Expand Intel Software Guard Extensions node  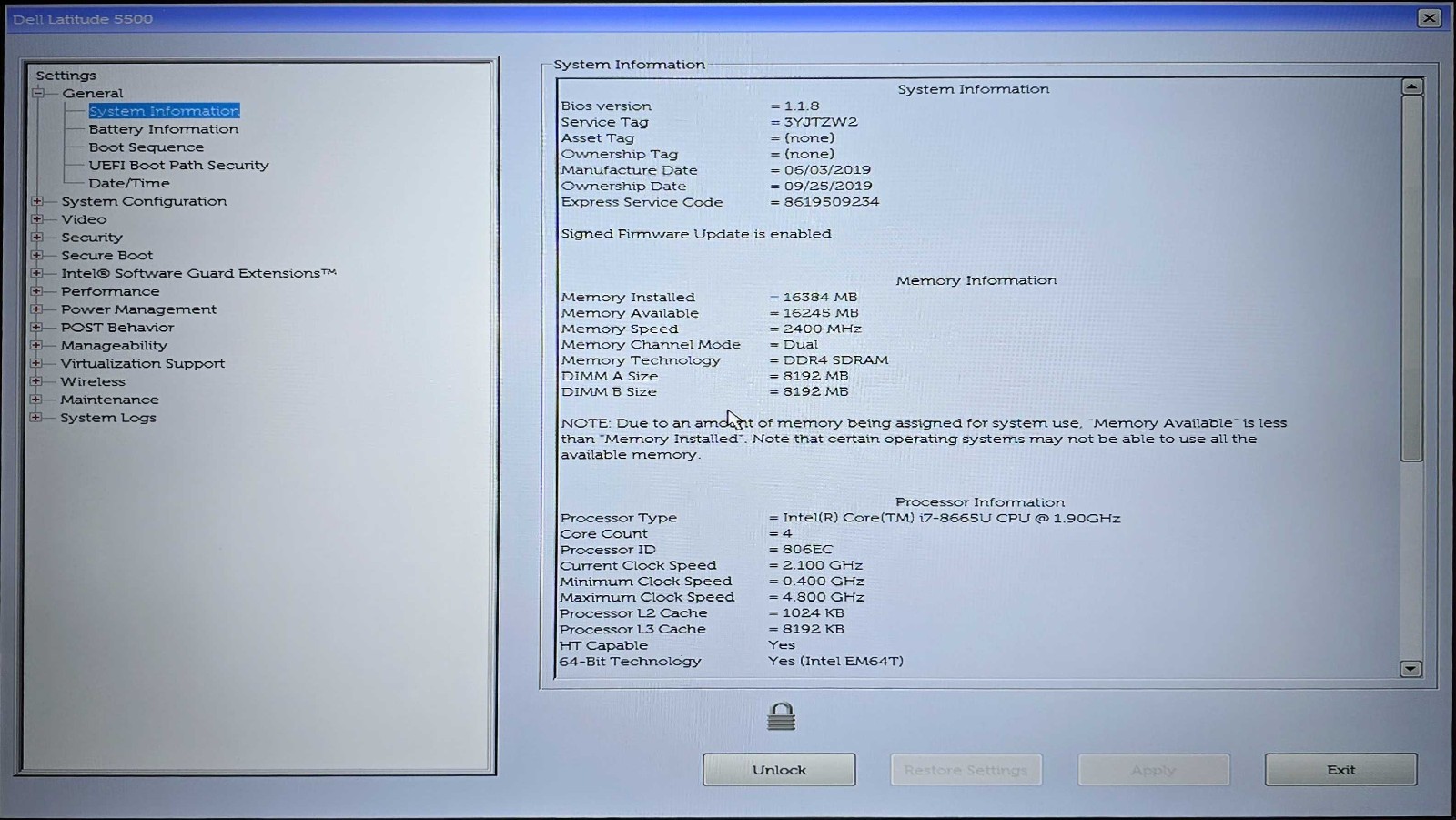point(37,273)
